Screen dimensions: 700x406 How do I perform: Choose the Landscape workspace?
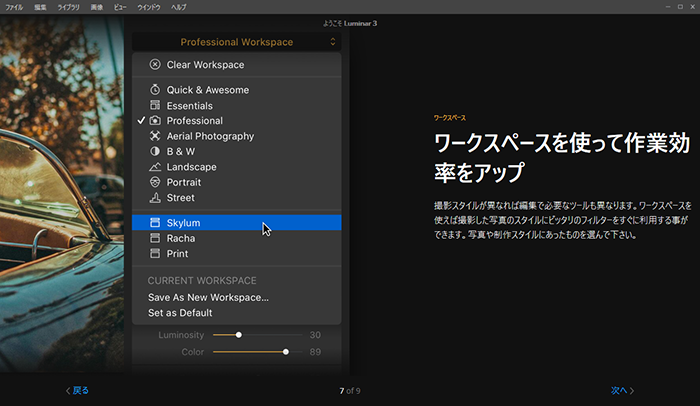[x=237, y=167]
